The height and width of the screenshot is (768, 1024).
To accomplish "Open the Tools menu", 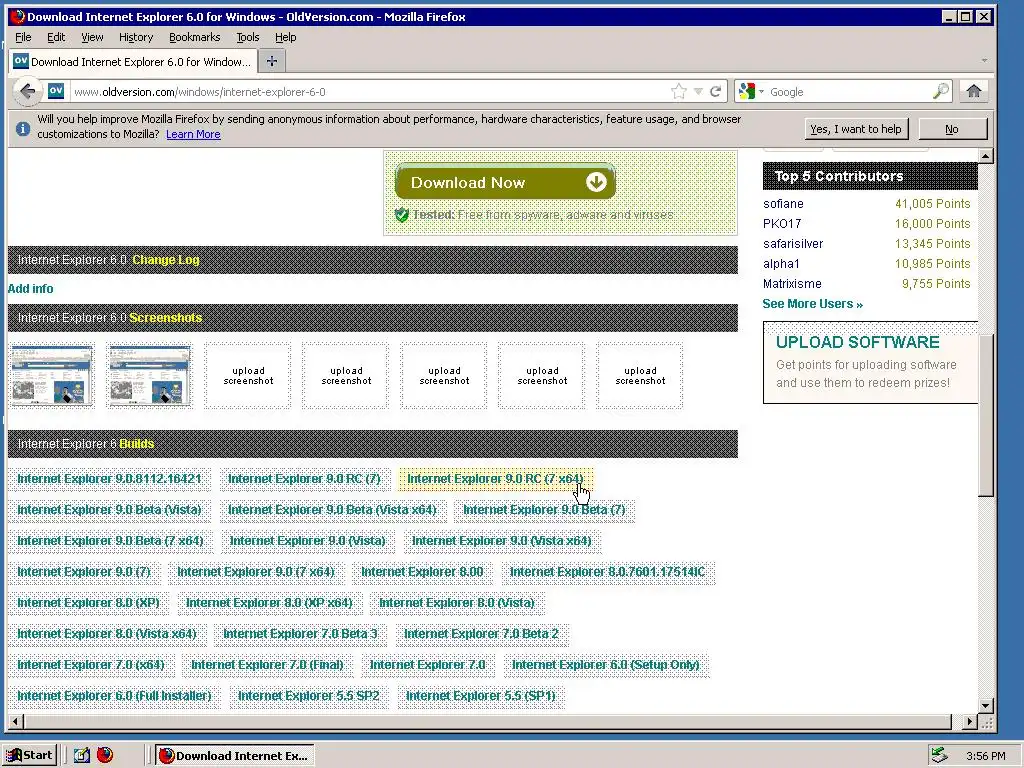I will 248,37.
